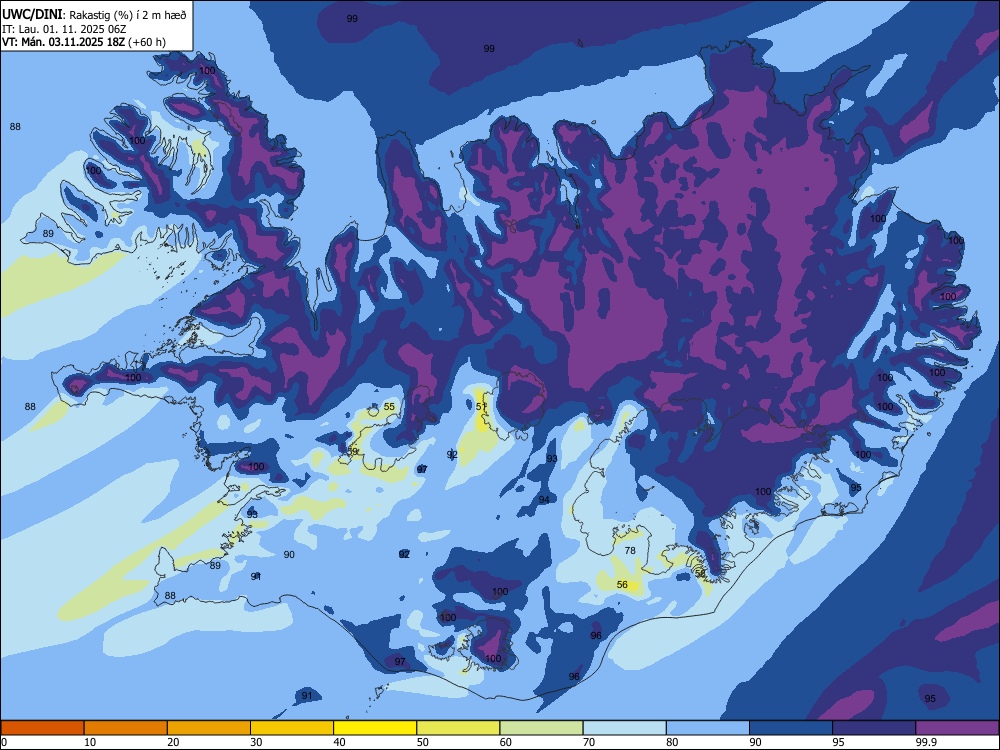Click the pale blue 70–80 legend swatch

[625, 728]
